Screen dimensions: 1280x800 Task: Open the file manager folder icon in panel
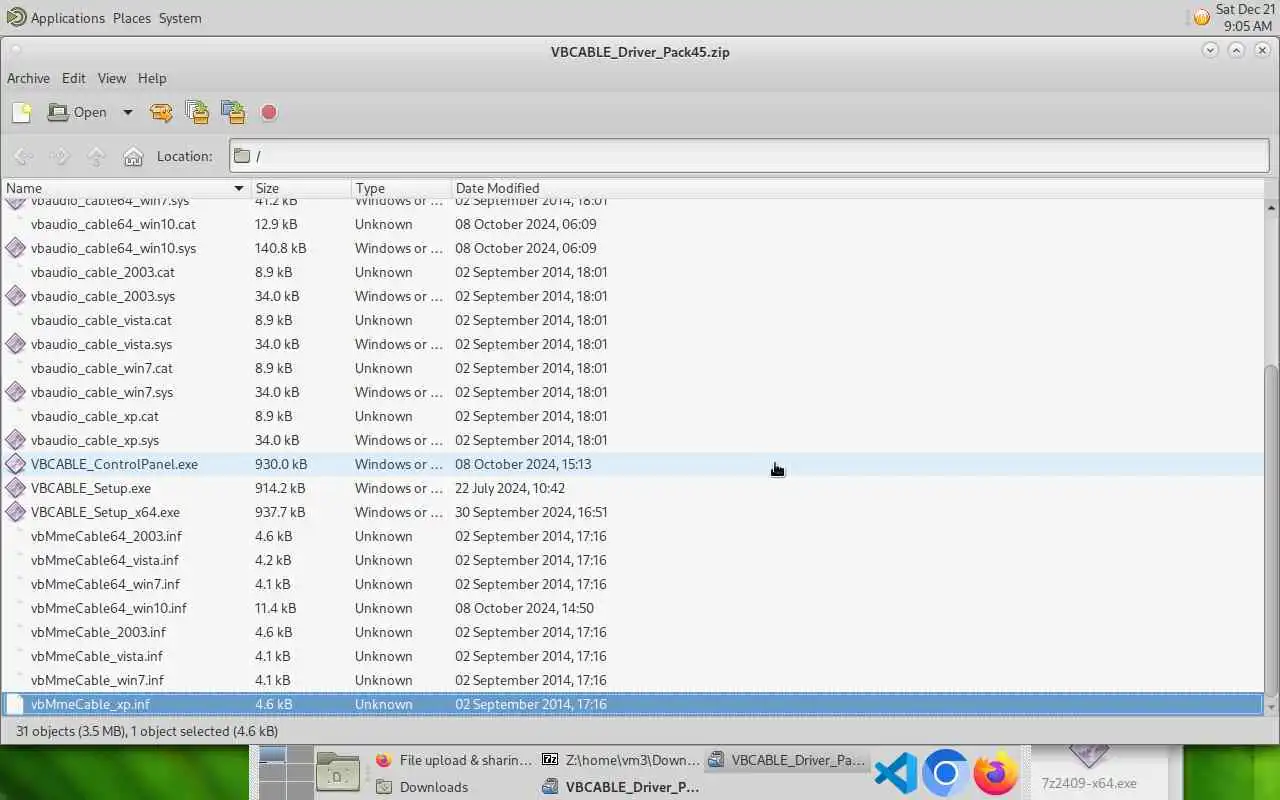click(x=338, y=773)
